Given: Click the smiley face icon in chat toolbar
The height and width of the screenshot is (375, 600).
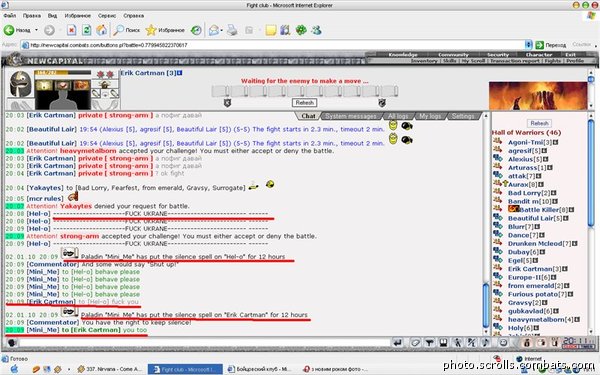Looking at the screenshot, I should coord(503,342).
